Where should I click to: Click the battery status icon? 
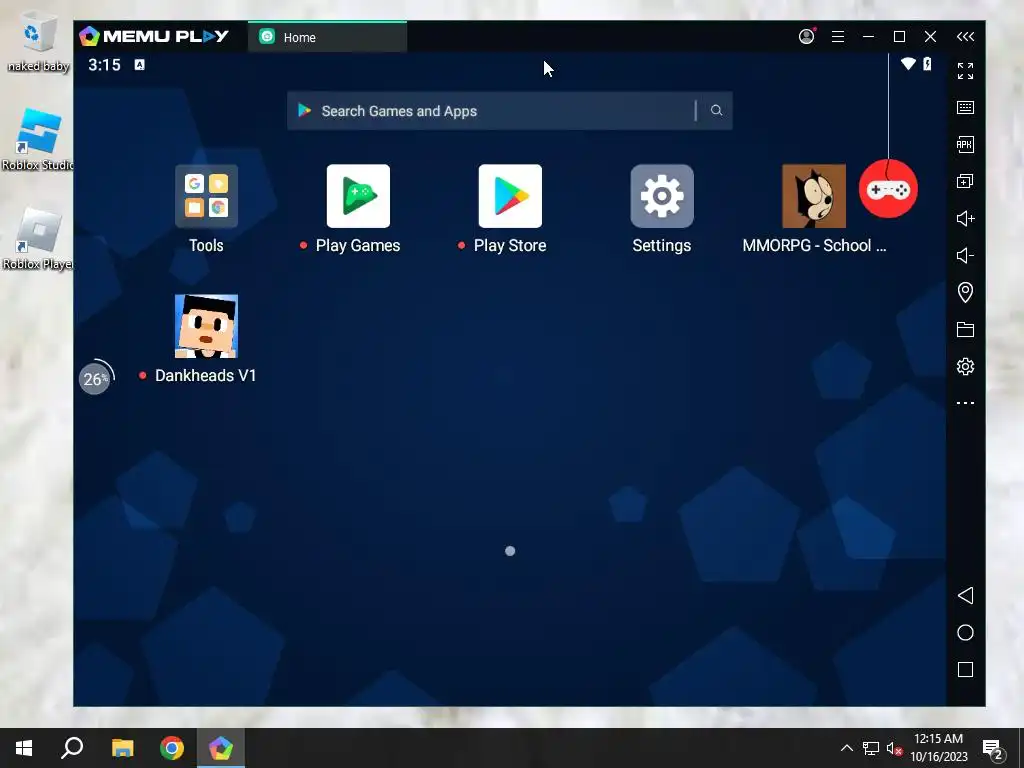(927, 64)
